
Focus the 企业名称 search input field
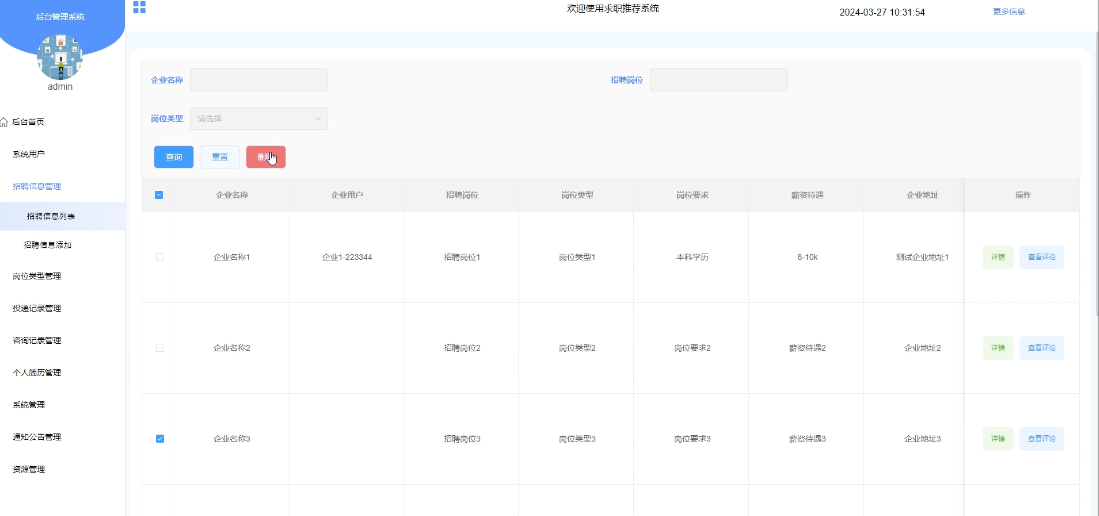pyautogui.click(x=259, y=80)
